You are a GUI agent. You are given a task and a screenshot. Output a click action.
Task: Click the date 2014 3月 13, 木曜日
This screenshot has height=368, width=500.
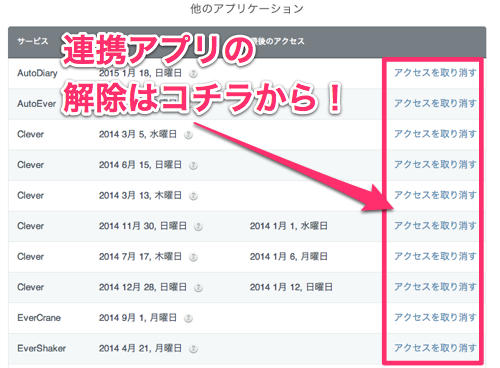140,195
